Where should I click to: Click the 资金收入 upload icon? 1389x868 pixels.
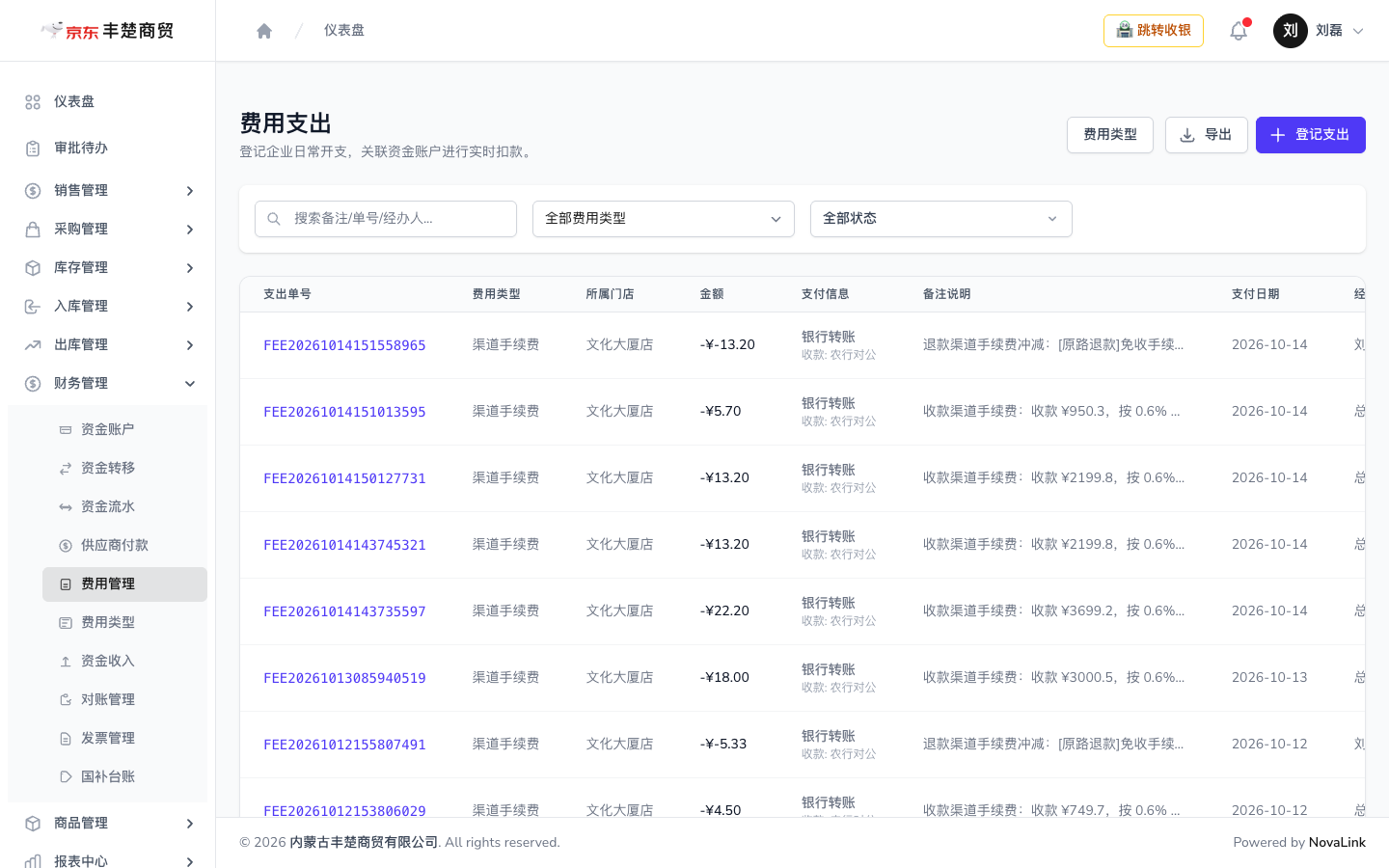[x=66, y=662]
